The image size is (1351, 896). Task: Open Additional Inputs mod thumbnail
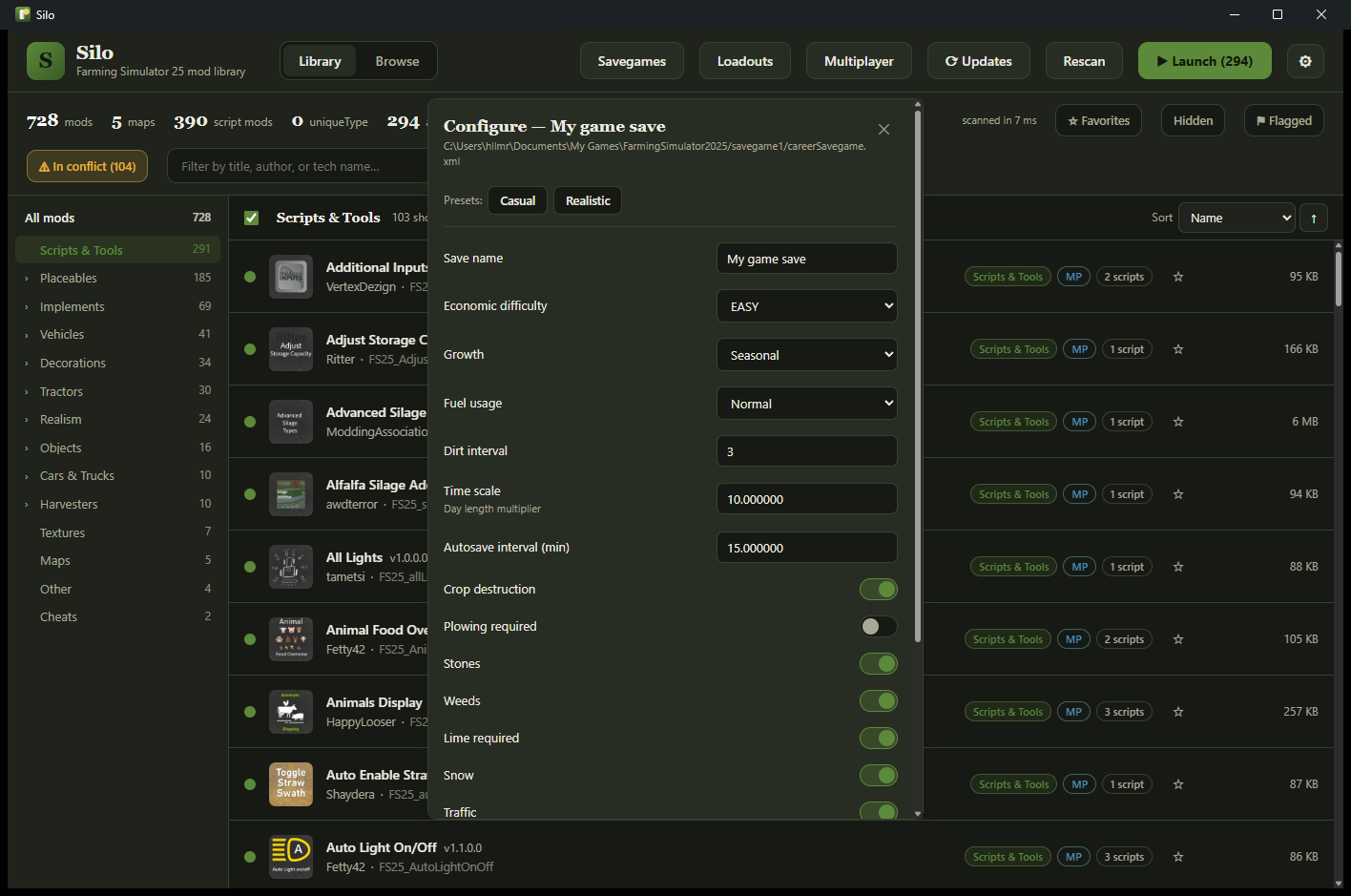(291, 277)
